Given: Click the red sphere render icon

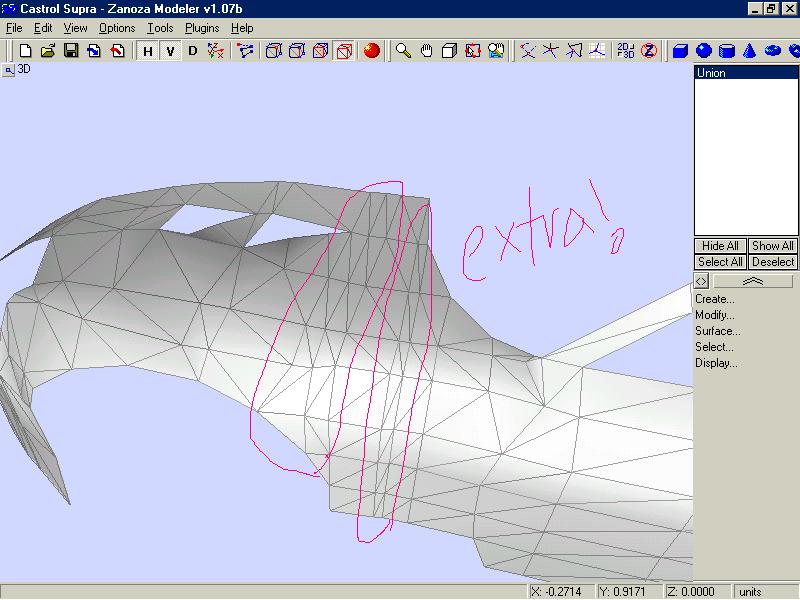Looking at the screenshot, I should (372, 50).
